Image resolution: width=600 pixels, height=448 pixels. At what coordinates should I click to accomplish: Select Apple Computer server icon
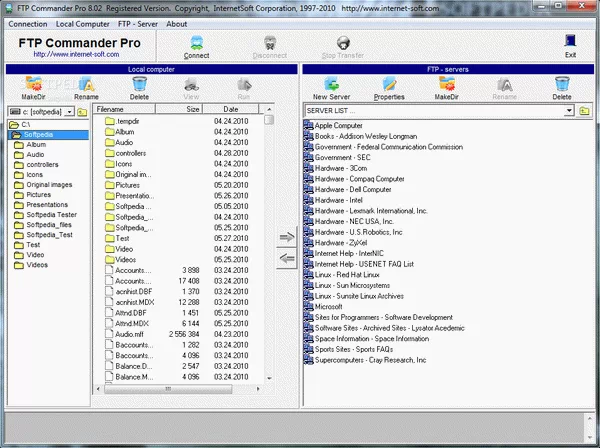(308, 125)
